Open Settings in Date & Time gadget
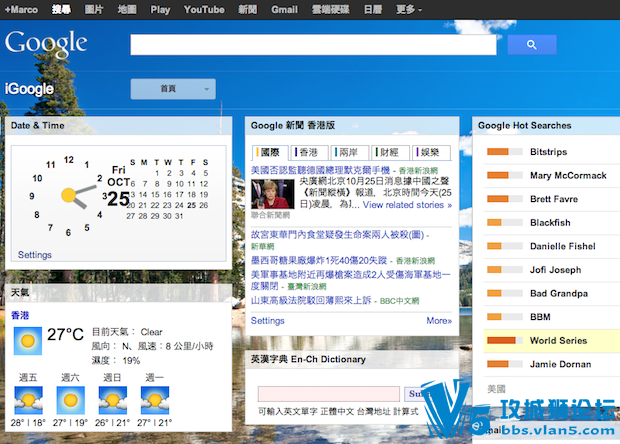 coord(35,255)
